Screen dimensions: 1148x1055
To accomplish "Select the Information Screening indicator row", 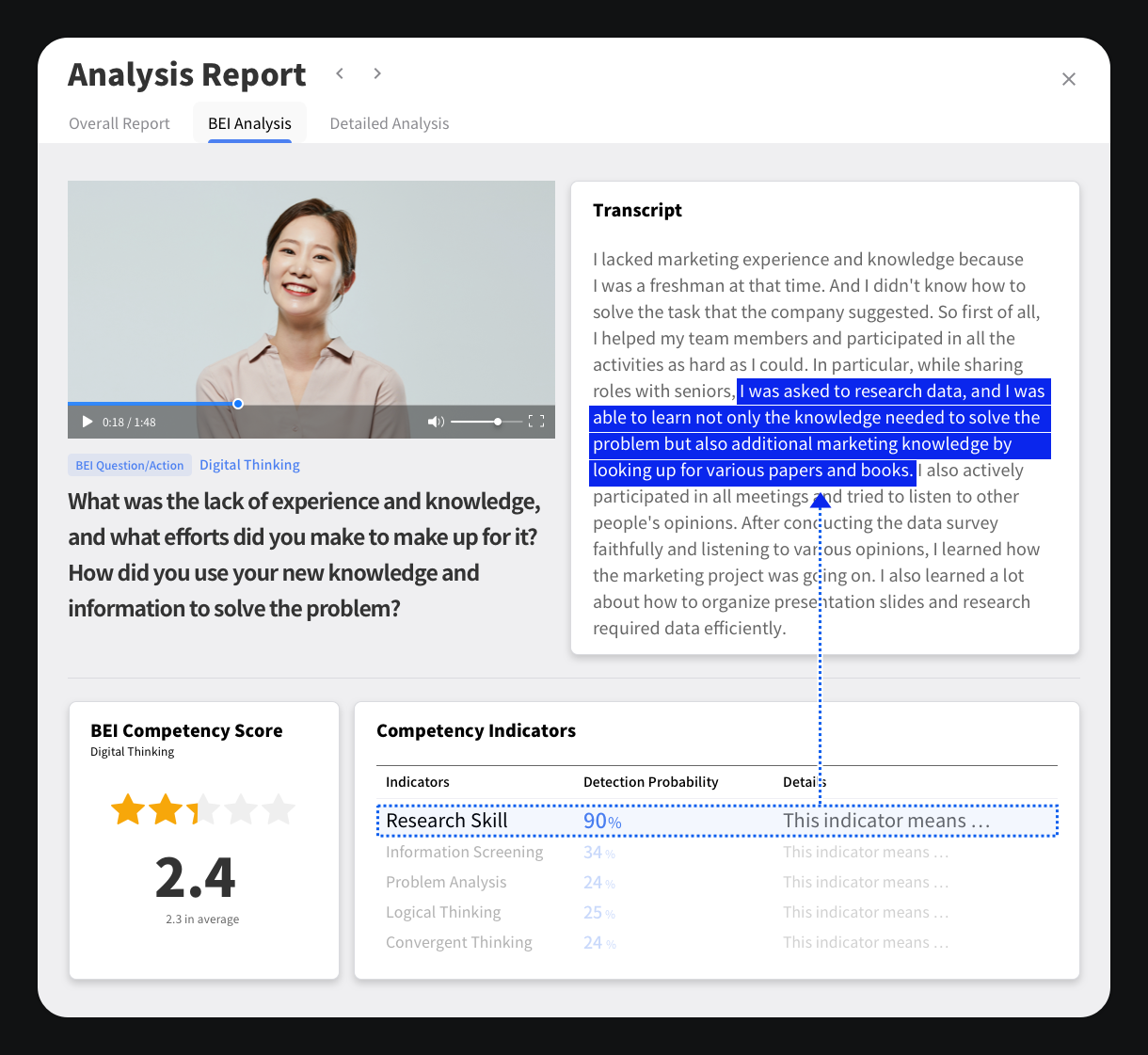I will click(x=464, y=853).
